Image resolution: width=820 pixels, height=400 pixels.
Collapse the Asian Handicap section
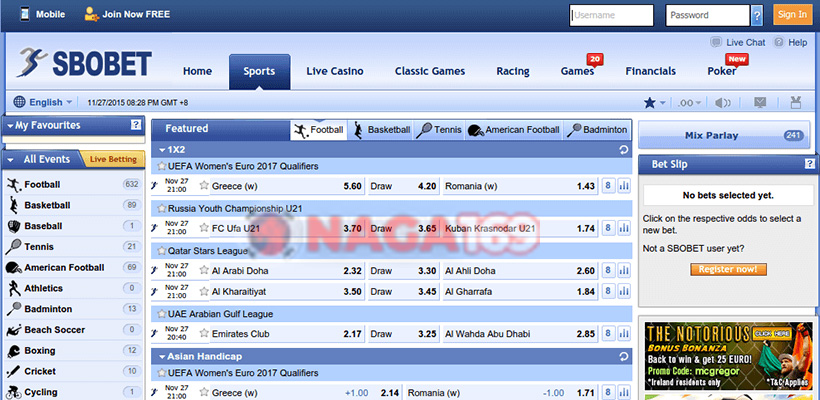pyautogui.click(x=162, y=357)
